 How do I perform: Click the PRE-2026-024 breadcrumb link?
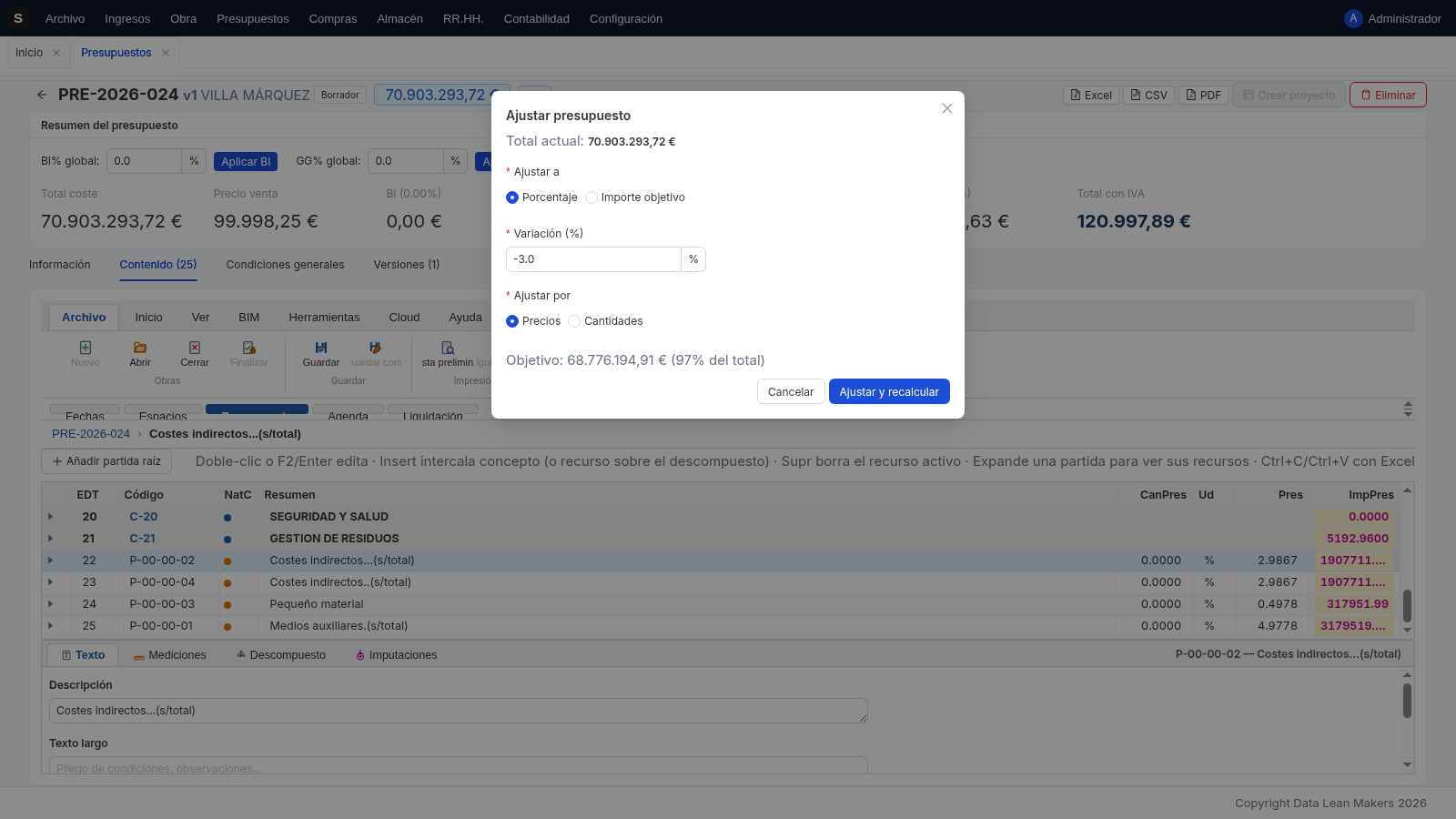[x=91, y=434]
